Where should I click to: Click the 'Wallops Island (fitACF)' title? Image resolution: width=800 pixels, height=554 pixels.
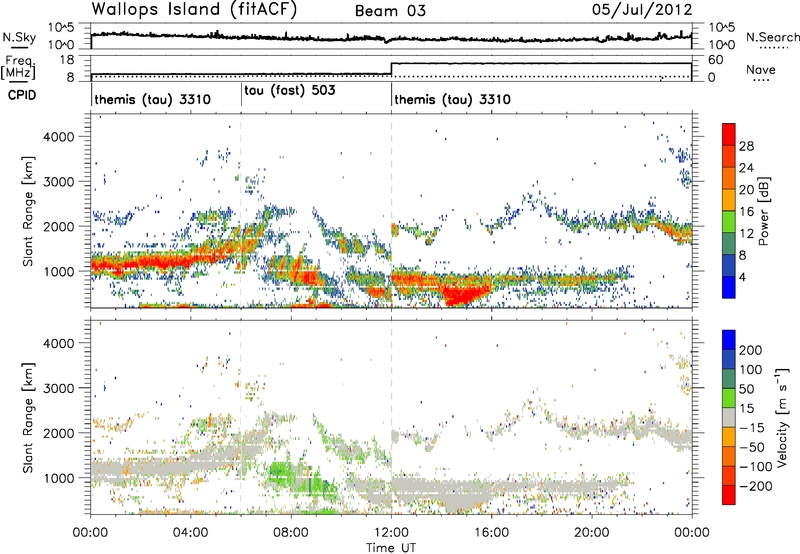tap(194, 10)
